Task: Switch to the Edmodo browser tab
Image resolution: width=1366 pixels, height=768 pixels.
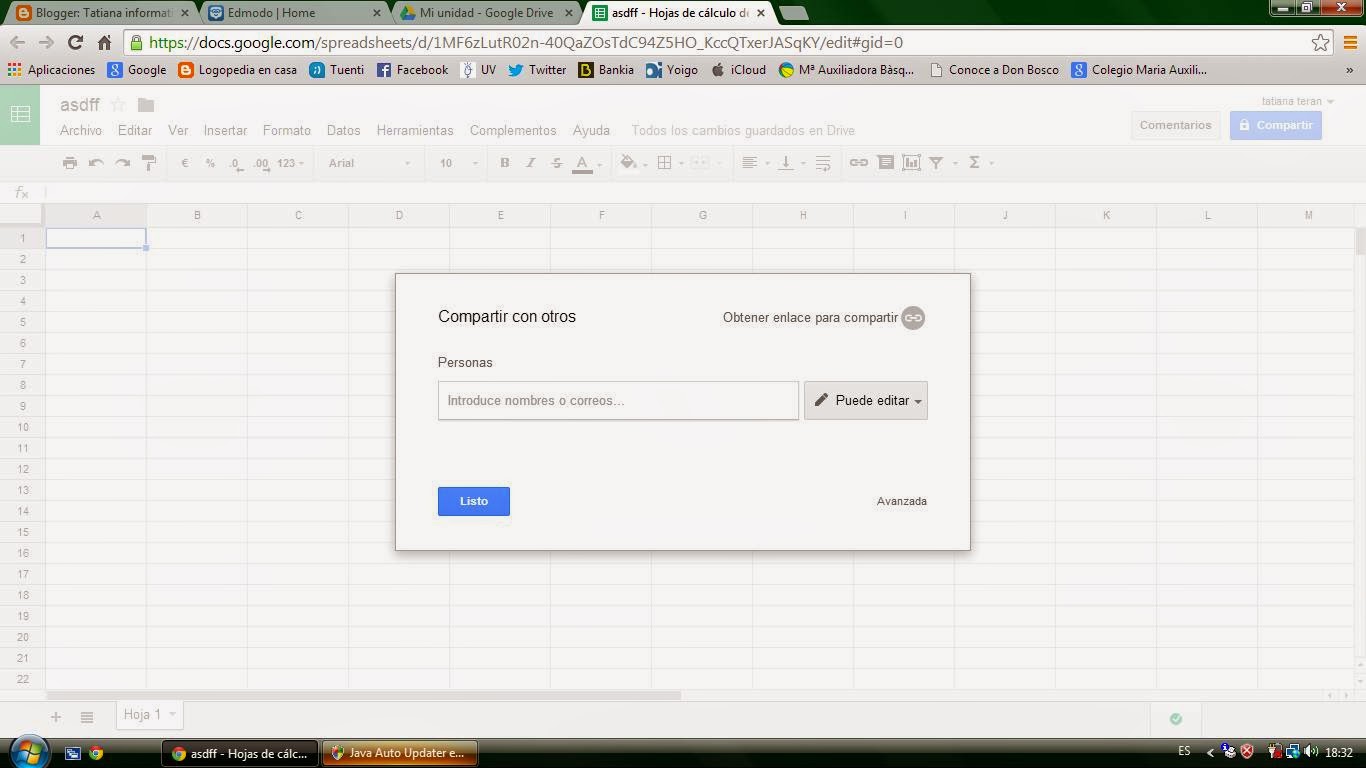Action: [x=280, y=14]
